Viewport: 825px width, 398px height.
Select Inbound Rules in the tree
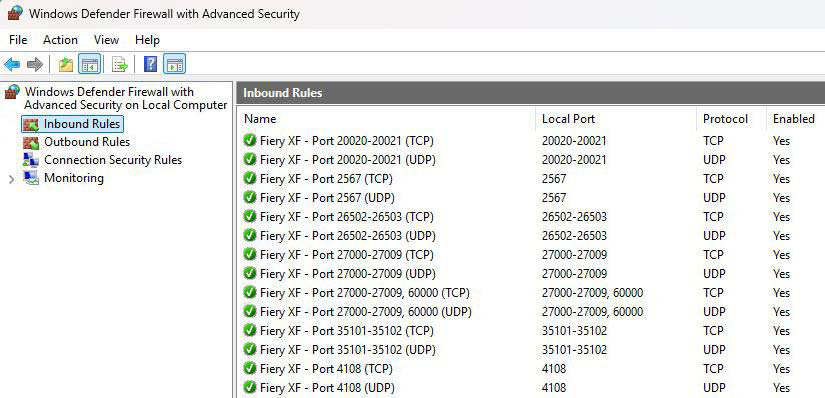pos(82,124)
